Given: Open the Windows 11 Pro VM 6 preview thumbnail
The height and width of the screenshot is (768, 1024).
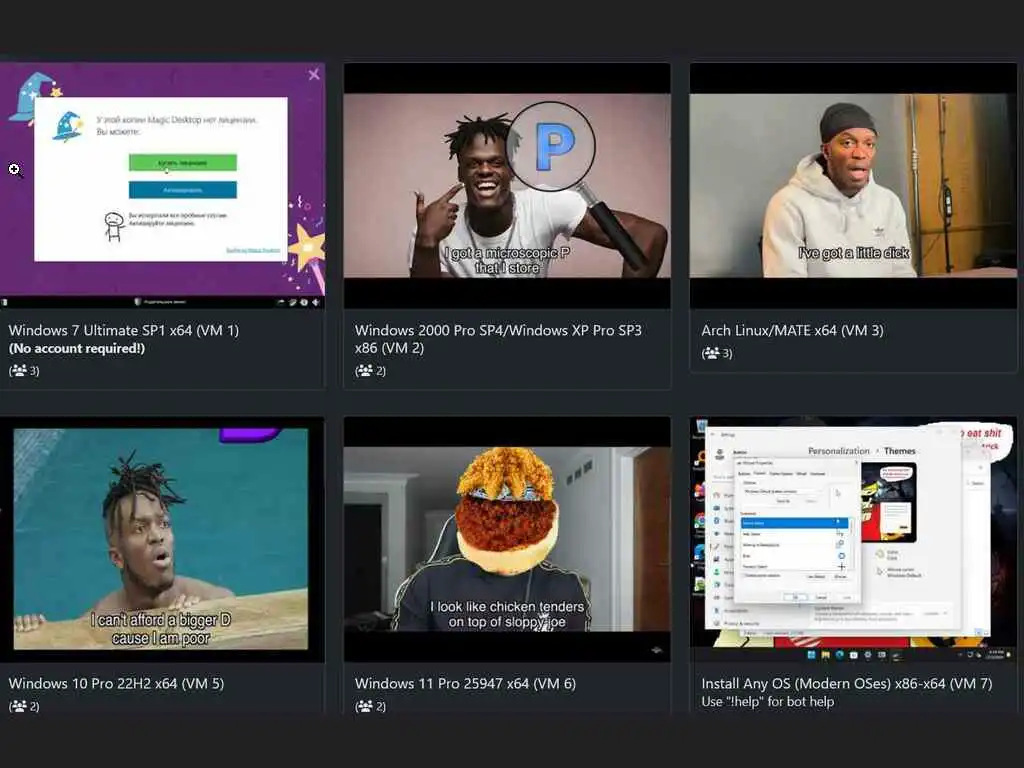Looking at the screenshot, I should (x=507, y=539).
